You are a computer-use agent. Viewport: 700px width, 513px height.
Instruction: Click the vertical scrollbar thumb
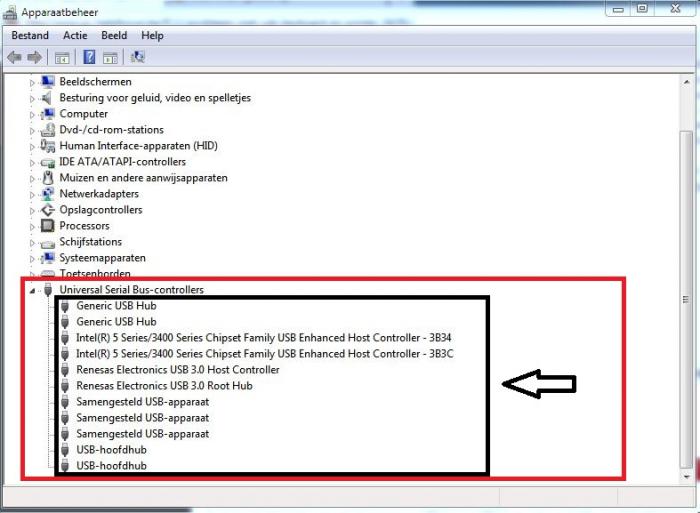[x=686, y=299]
